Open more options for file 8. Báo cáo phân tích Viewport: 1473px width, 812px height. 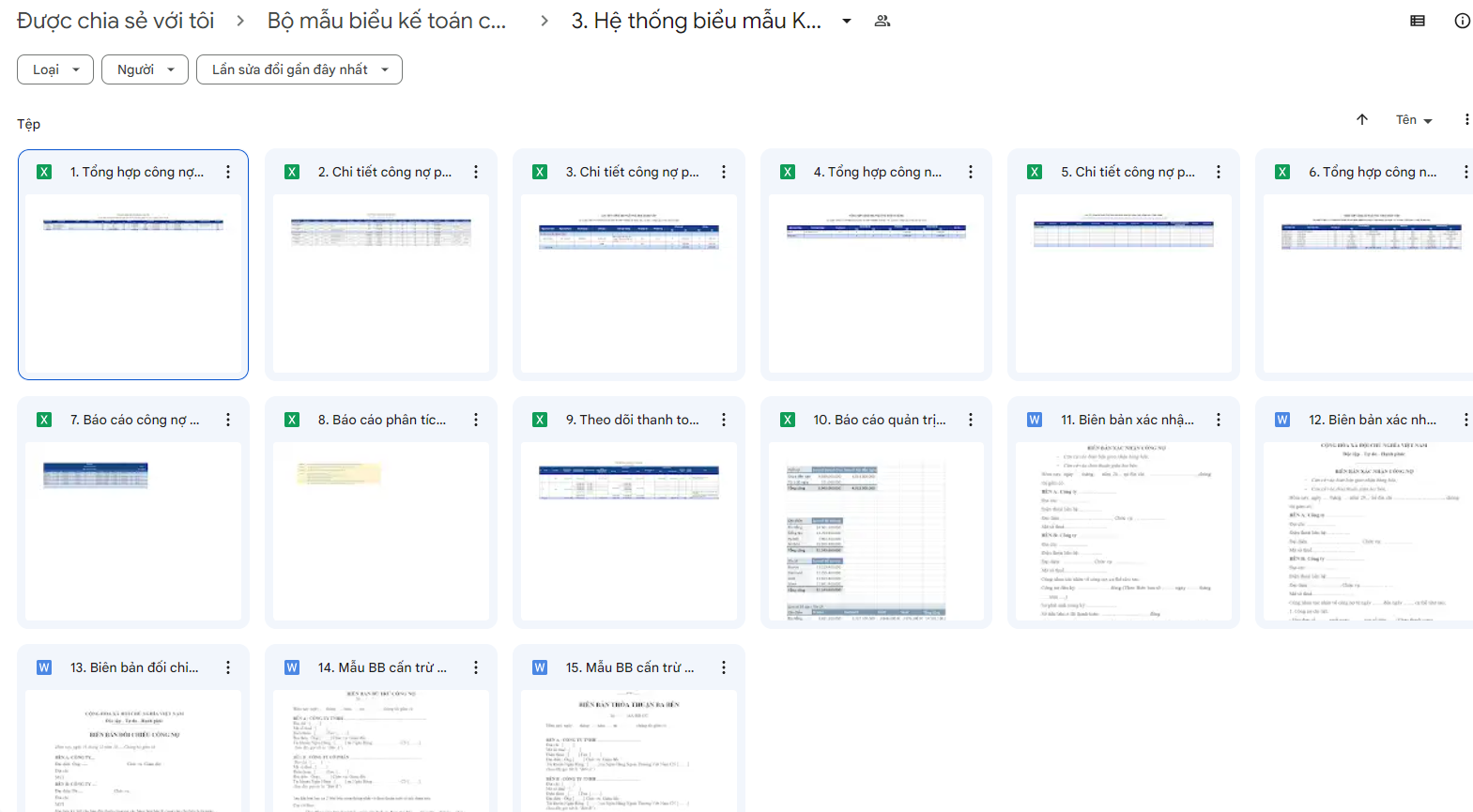476,420
